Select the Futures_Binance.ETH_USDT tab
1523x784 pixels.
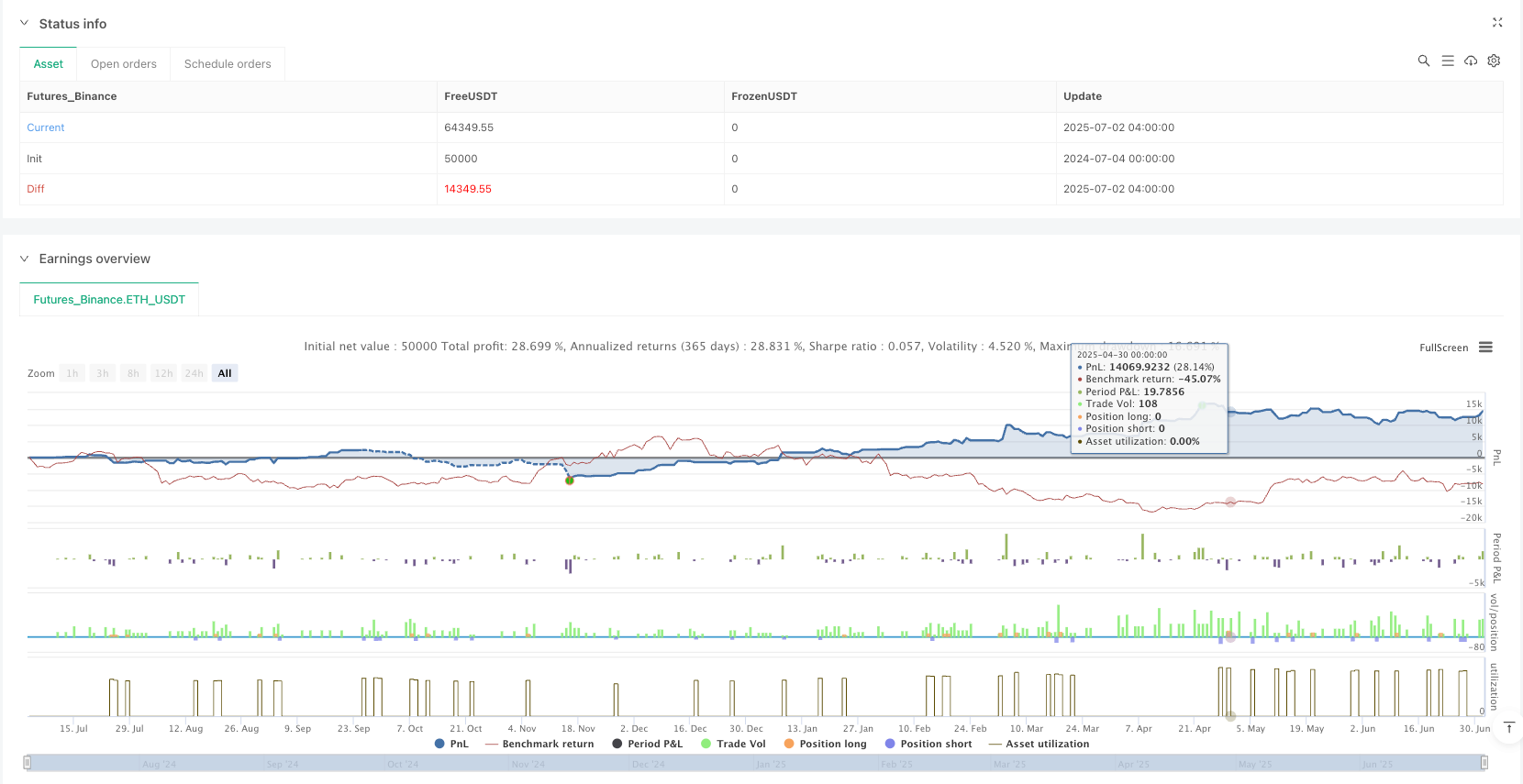tap(109, 300)
